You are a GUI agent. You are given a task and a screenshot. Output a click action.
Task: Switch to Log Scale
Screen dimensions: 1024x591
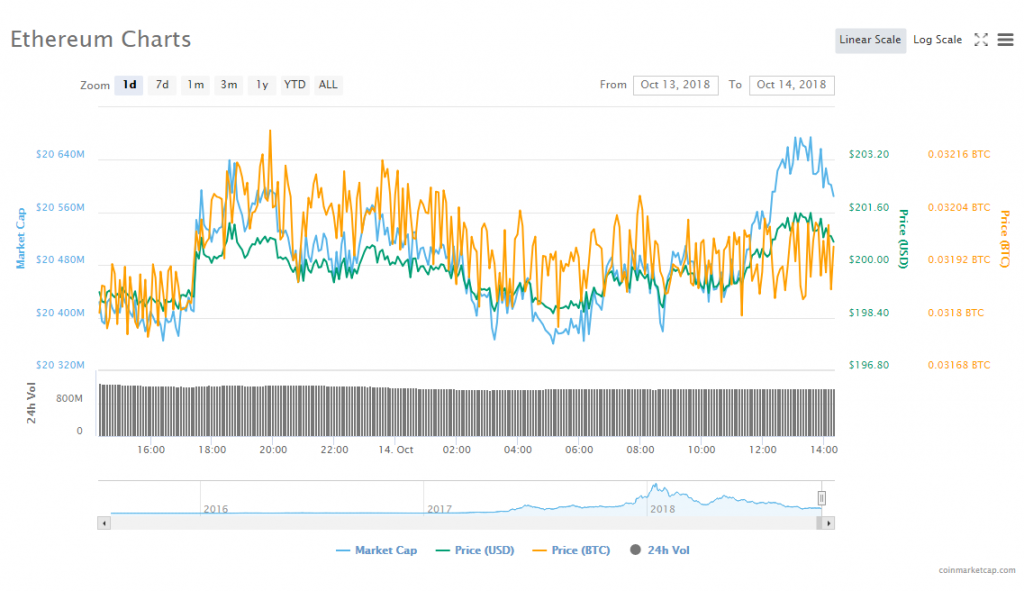[937, 40]
